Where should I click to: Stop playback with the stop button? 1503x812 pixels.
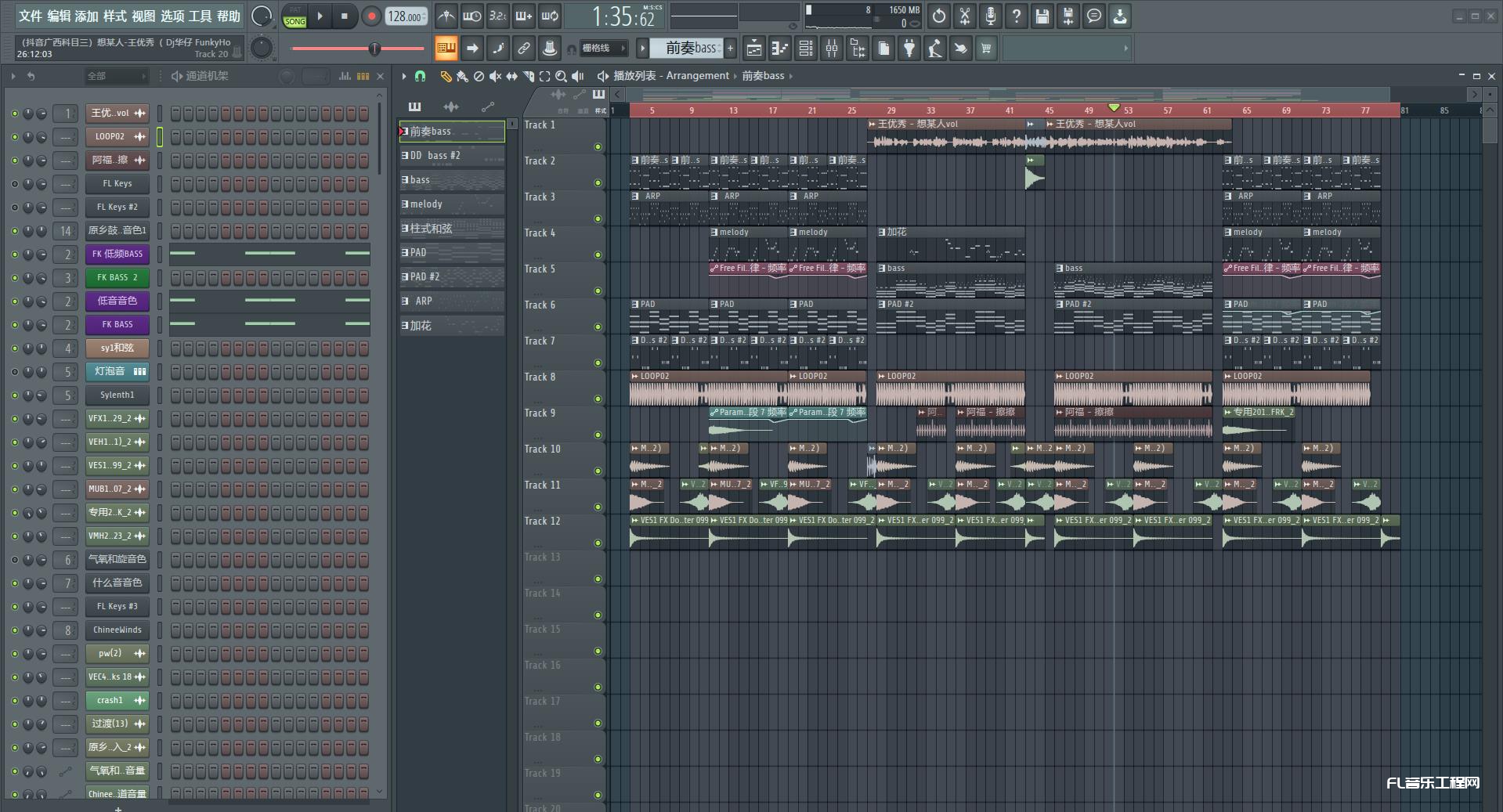[x=344, y=16]
